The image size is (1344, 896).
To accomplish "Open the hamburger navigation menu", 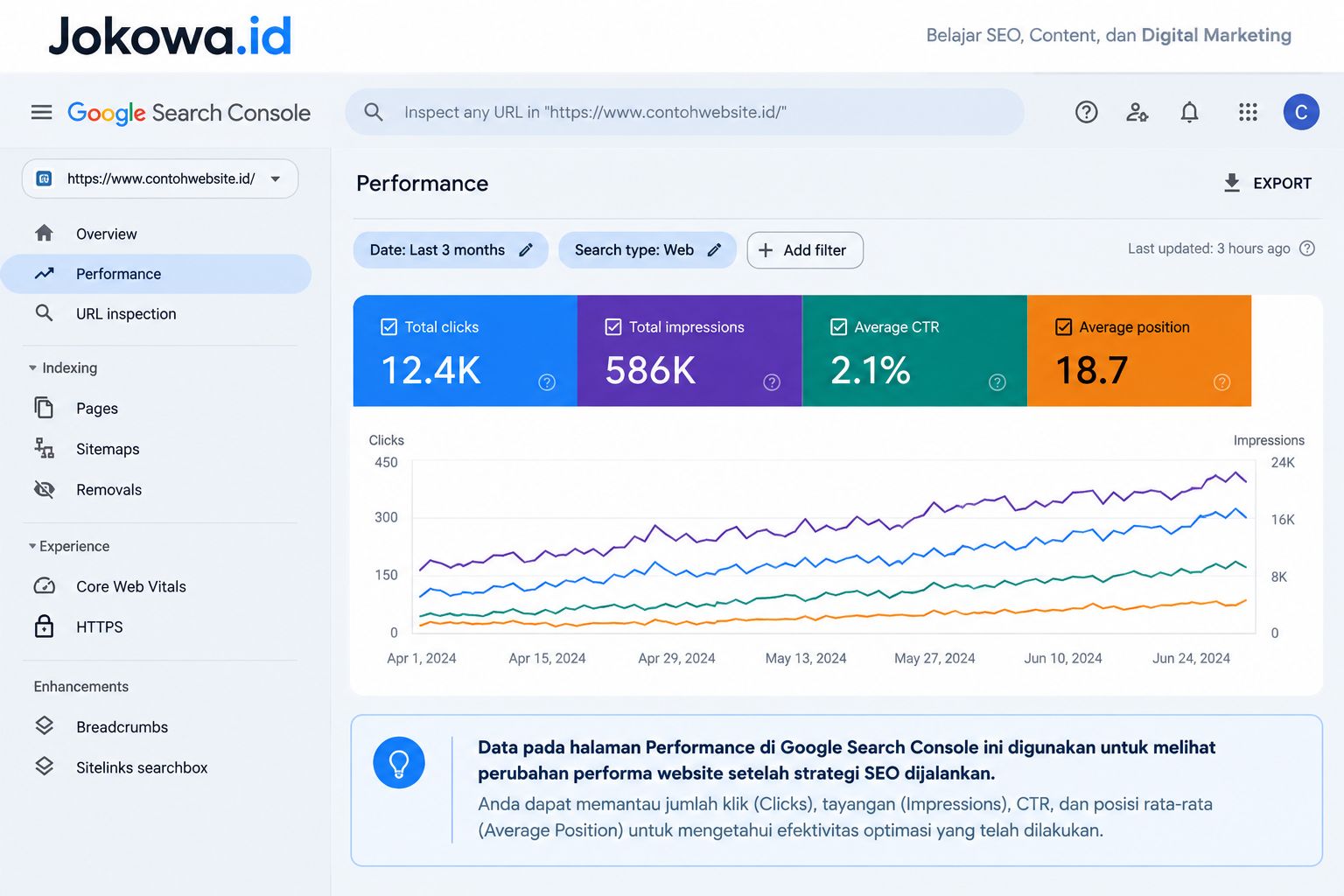I will click(41, 112).
